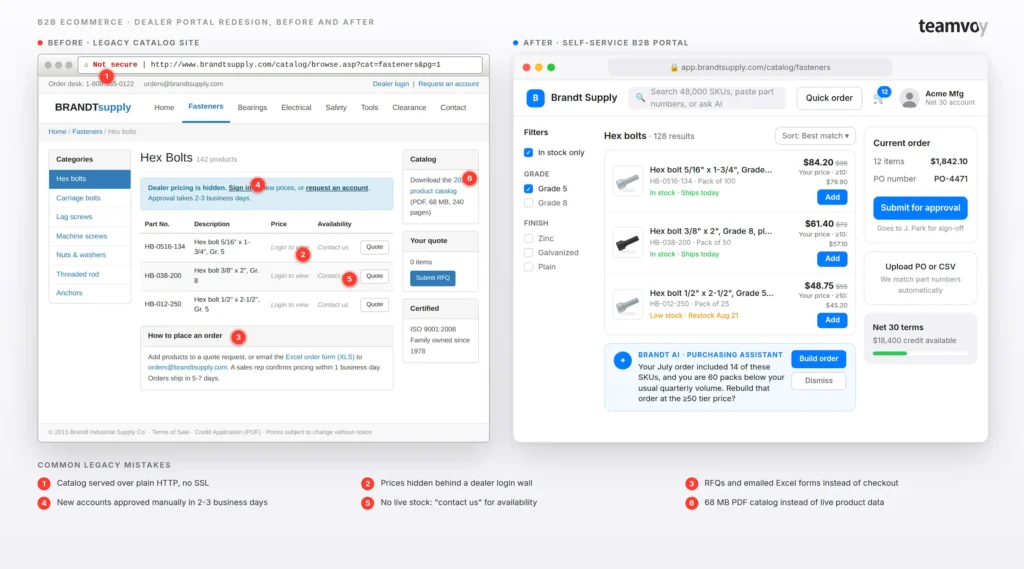The height and width of the screenshot is (569, 1024).
Task: Click the Not secure warning icon
Action: (x=86, y=65)
